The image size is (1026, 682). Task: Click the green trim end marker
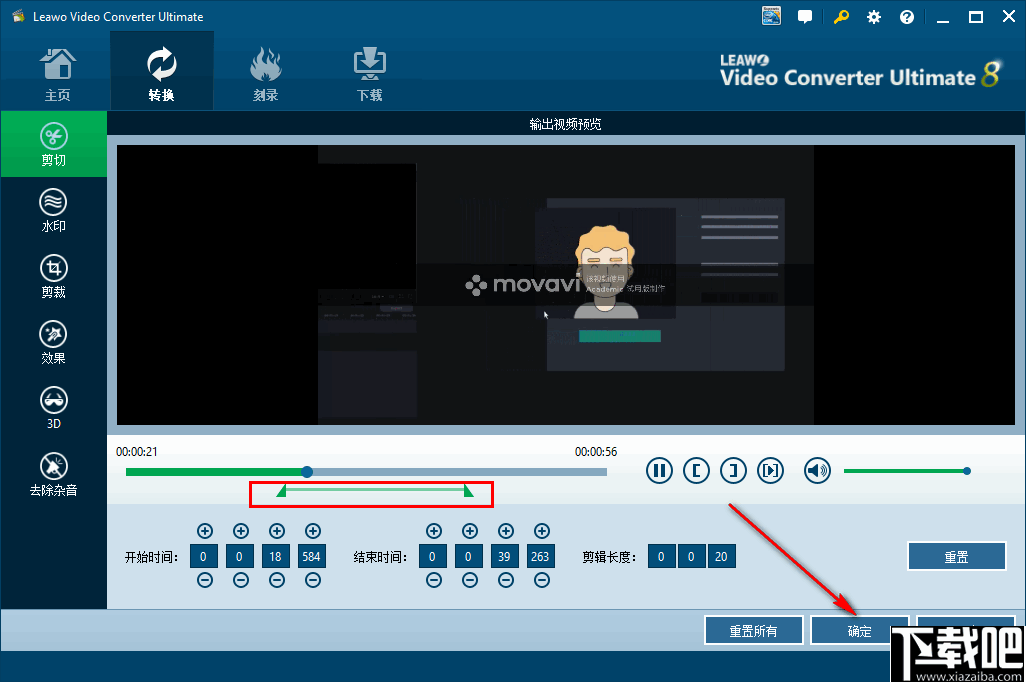[x=469, y=491]
